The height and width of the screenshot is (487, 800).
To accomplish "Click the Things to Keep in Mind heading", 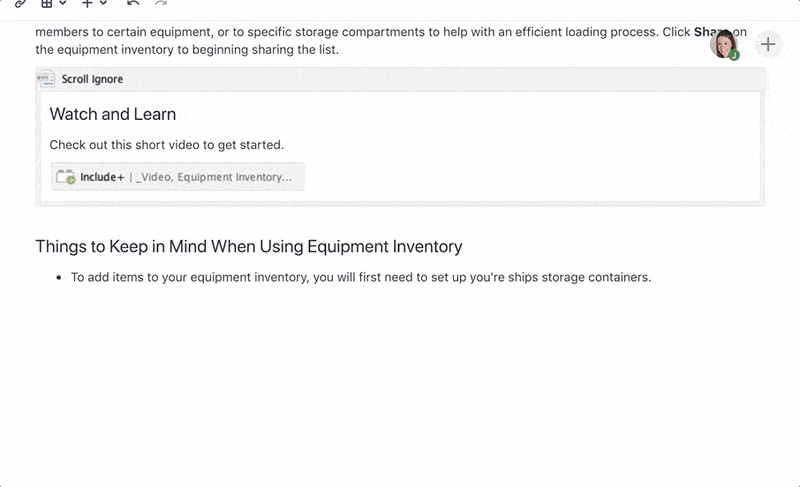I will pyautogui.click(x=248, y=246).
